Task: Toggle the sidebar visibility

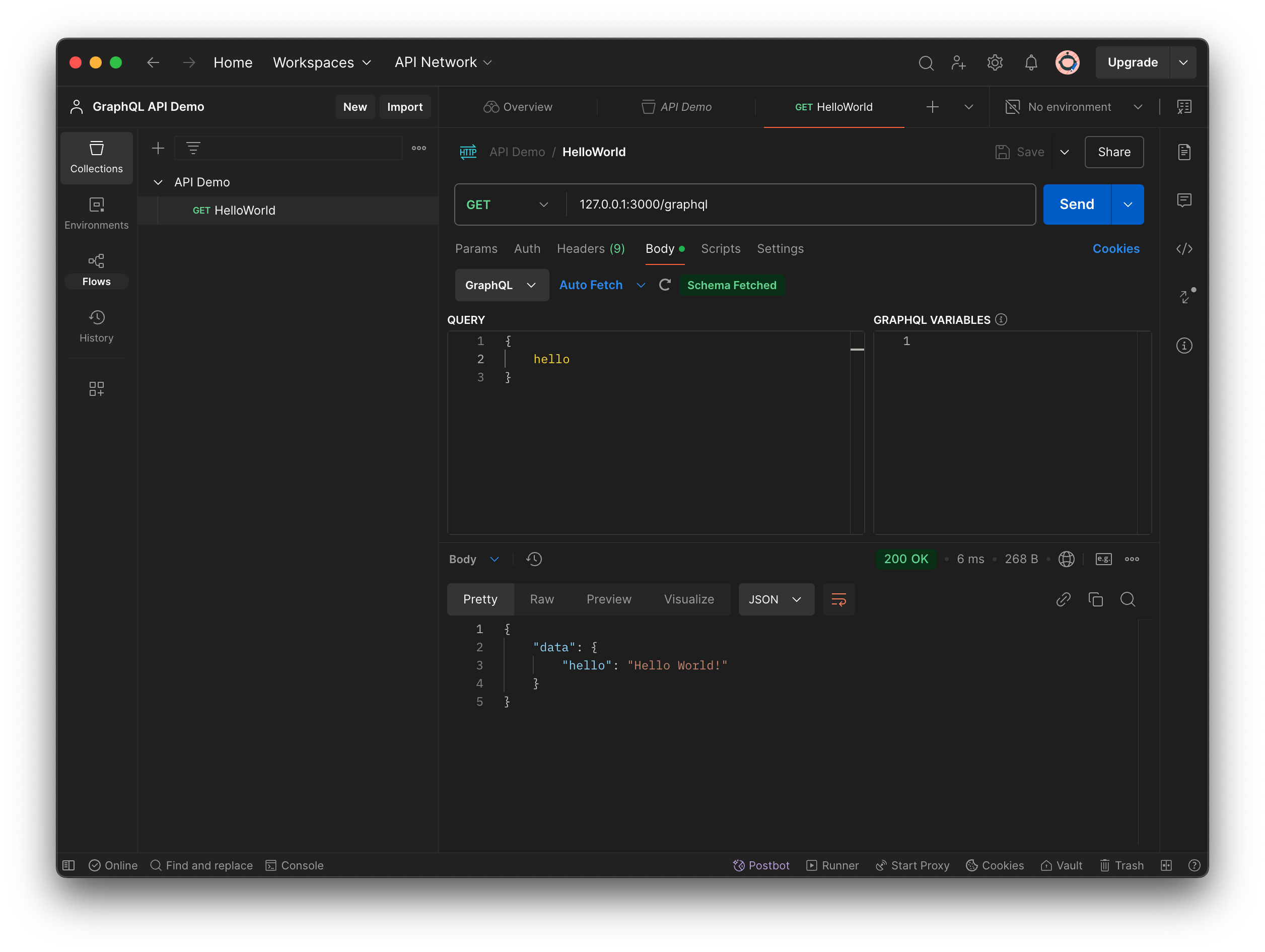Action: [x=67, y=865]
